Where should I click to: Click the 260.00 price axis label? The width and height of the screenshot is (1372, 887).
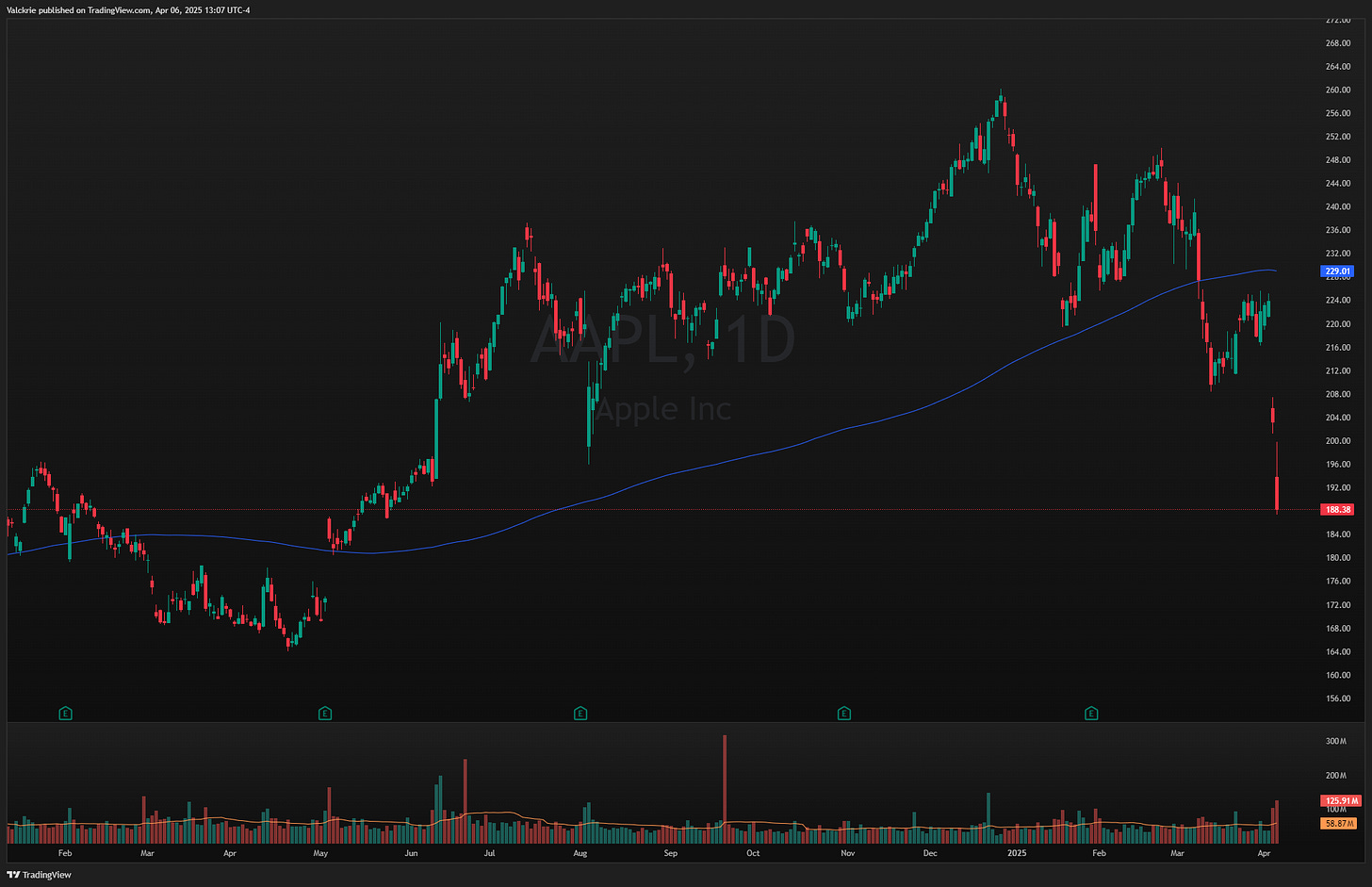click(1338, 90)
